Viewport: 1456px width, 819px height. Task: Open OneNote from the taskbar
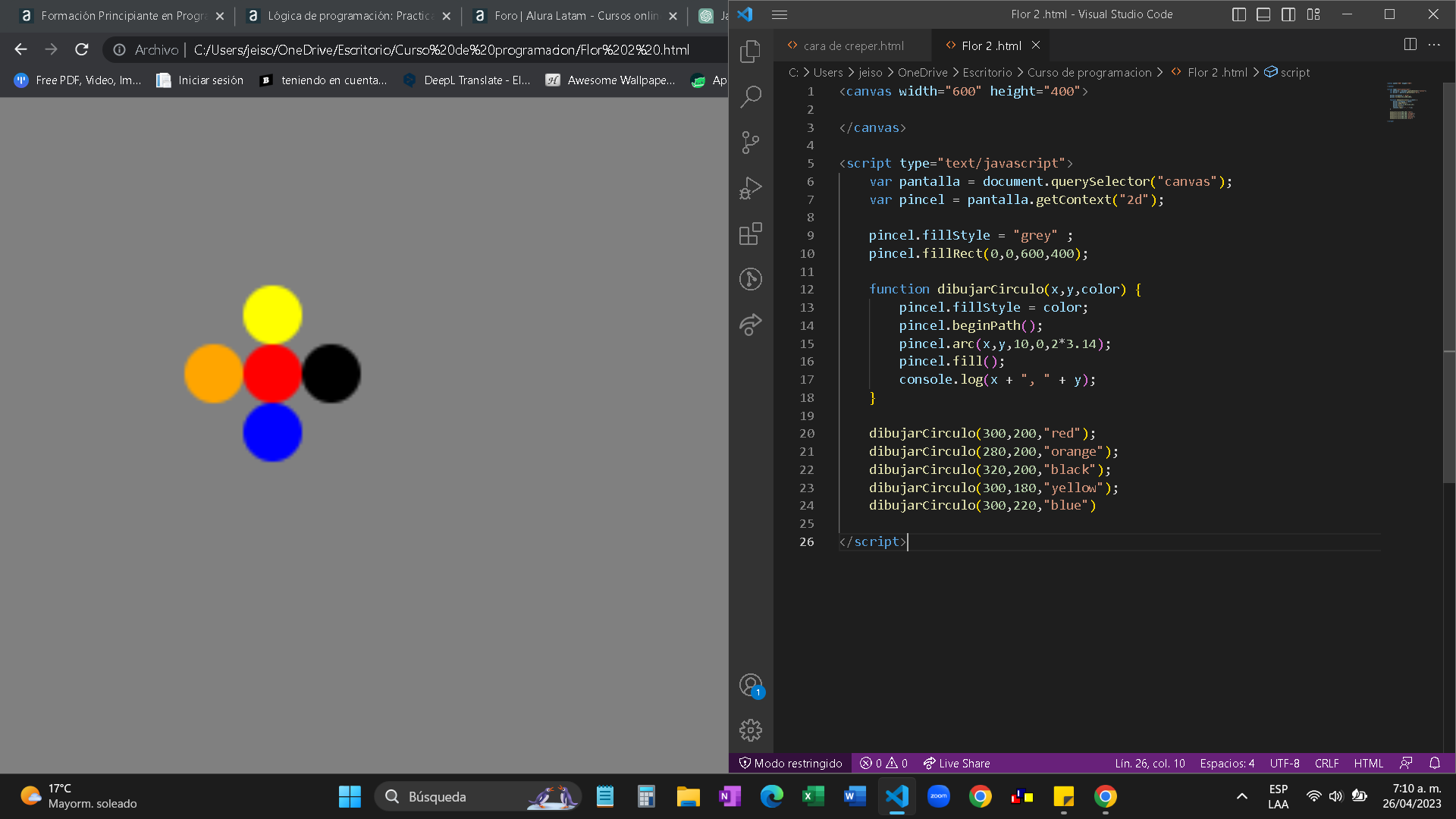pyautogui.click(x=730, y=796)
